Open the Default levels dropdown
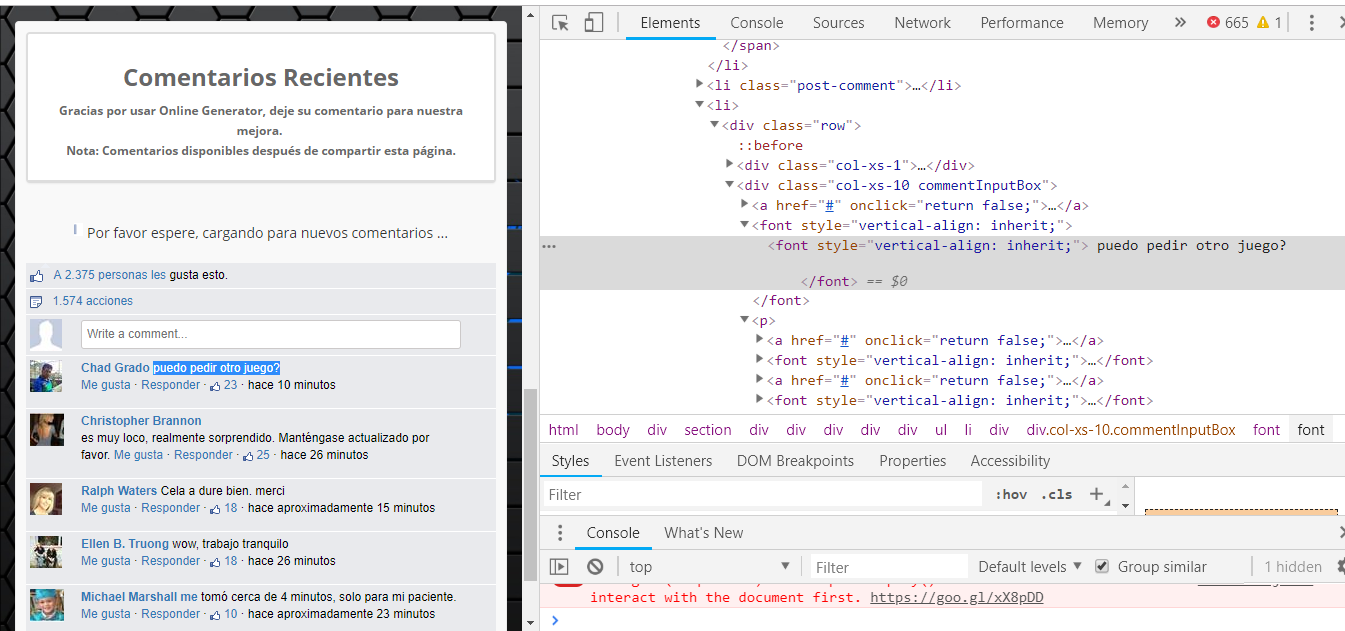Screen dimensions: 1345x631 coord(1030,566)
